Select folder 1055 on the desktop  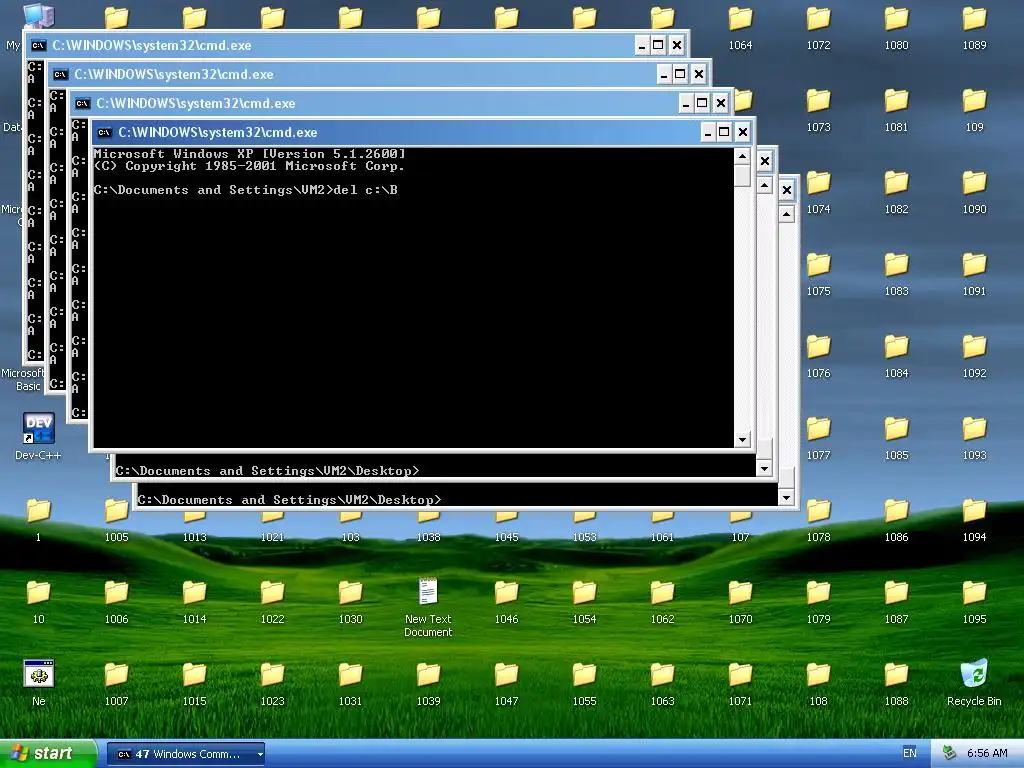point(584,684)
